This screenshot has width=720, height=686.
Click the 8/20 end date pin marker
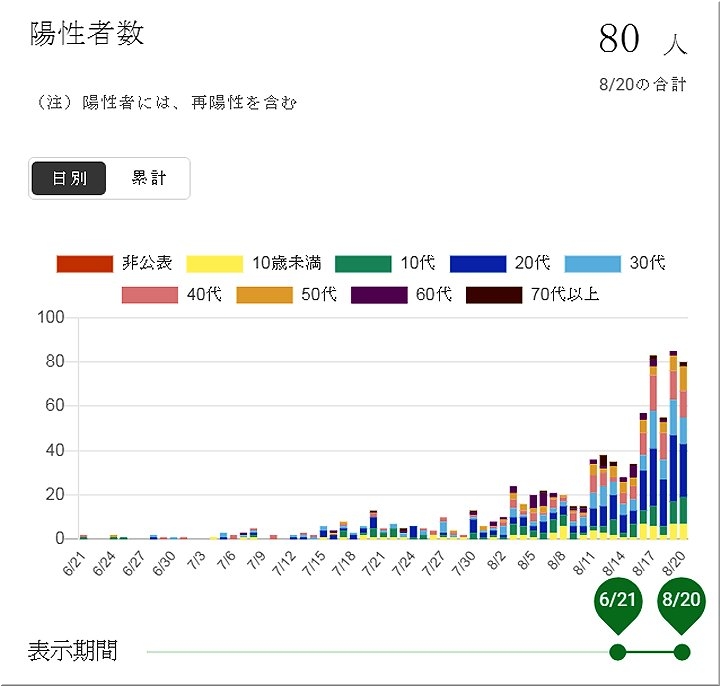click(683, 602)
